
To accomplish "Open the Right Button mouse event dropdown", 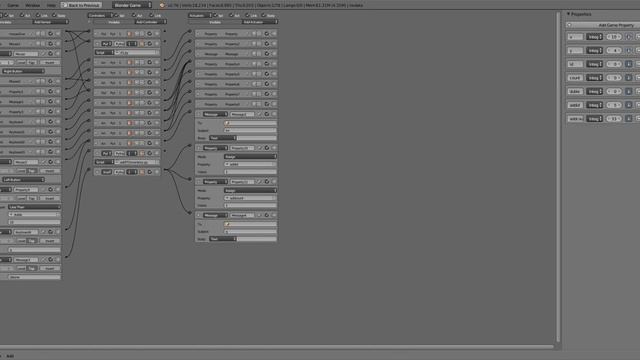I will [x=23, y=71].
